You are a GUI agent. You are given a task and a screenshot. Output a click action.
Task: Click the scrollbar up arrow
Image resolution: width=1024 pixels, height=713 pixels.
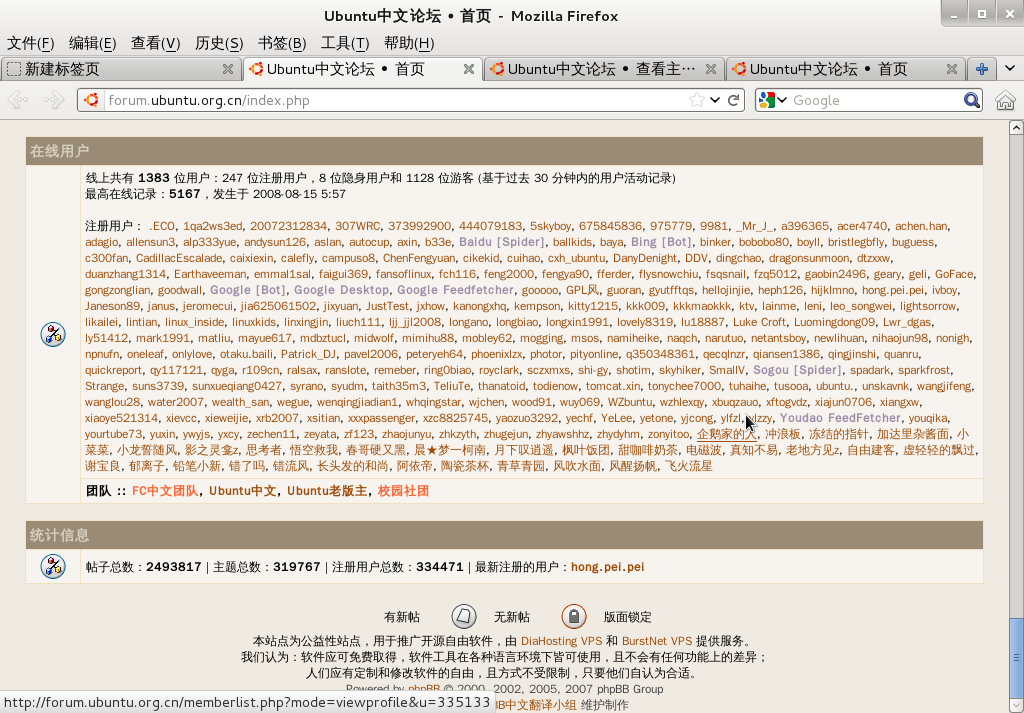1016,127
